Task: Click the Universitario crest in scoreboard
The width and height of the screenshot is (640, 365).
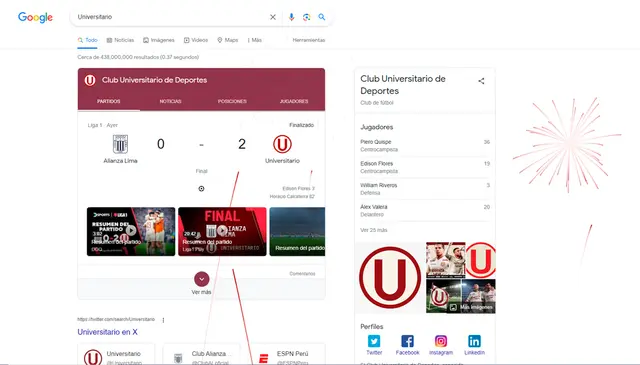Action: coord(282,144)
